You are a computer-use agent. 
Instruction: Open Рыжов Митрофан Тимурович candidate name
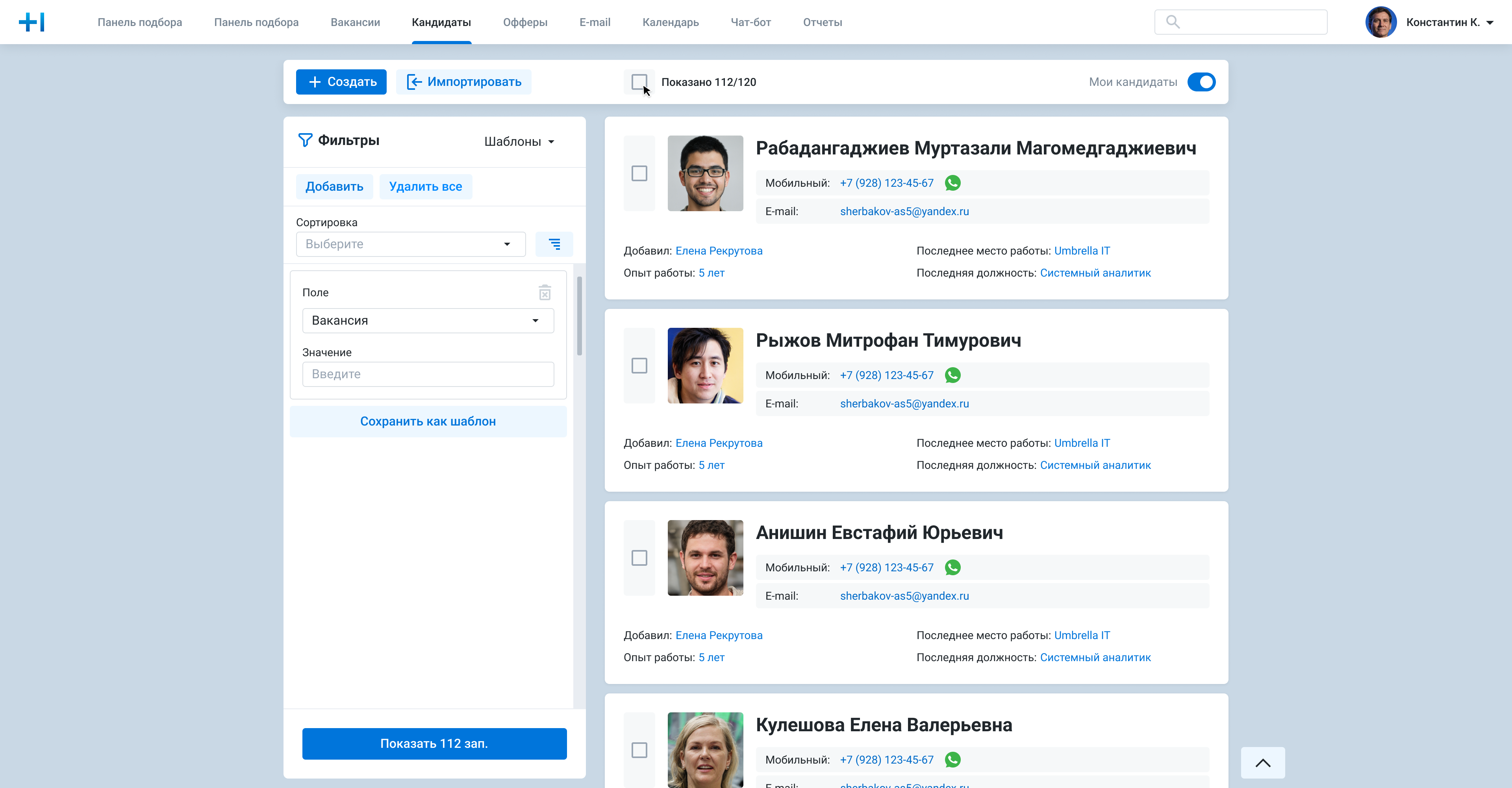click(889, 340)
